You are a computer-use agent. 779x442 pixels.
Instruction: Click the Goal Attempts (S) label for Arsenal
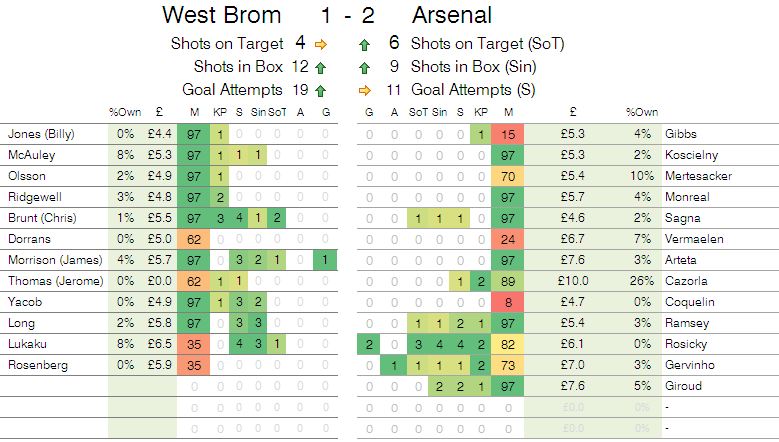pyautogui.click(x=472, y=89)
